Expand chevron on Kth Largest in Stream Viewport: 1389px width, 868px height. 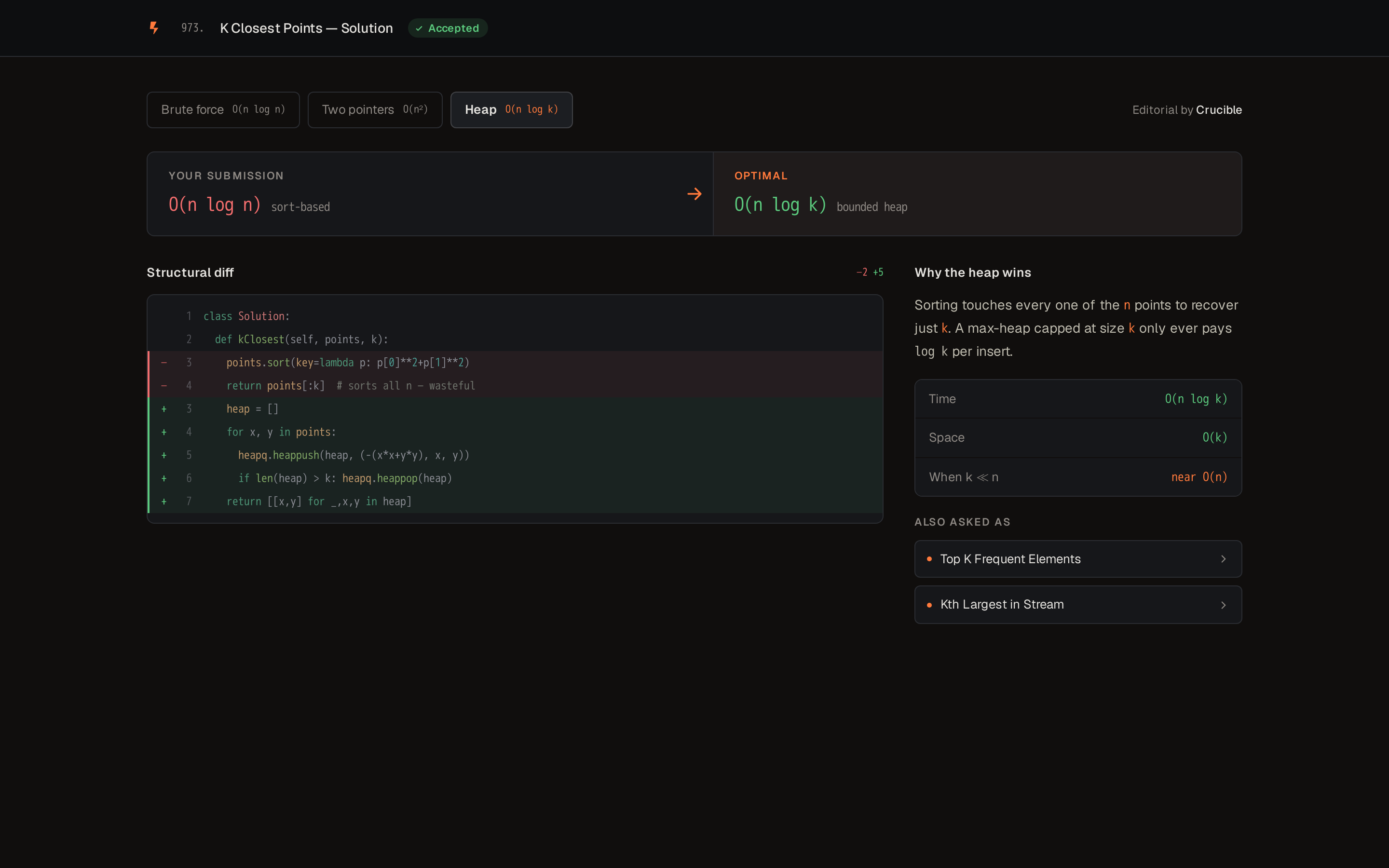(1223, 605)
